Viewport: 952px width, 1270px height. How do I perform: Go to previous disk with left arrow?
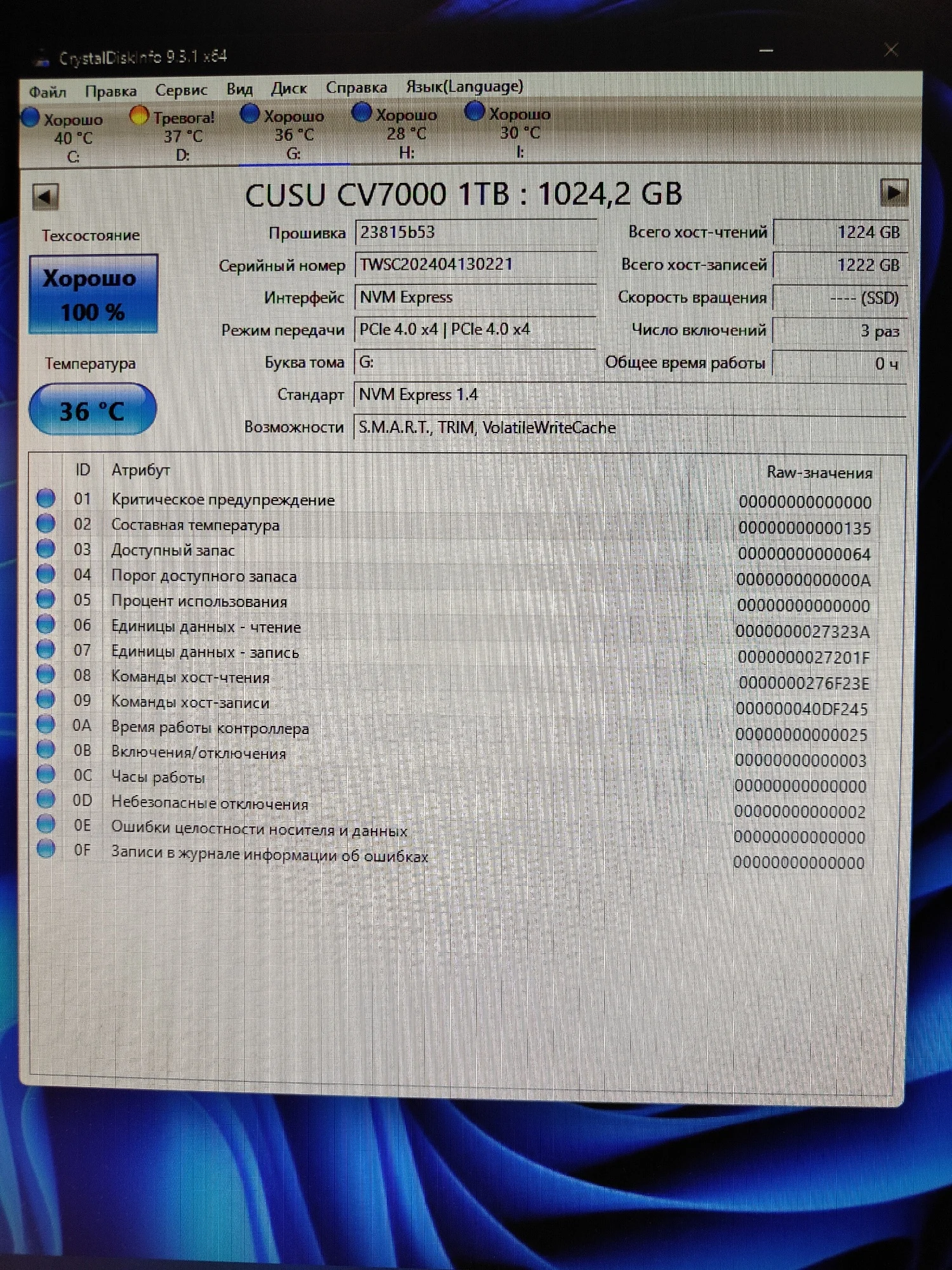tap(45, 196)
